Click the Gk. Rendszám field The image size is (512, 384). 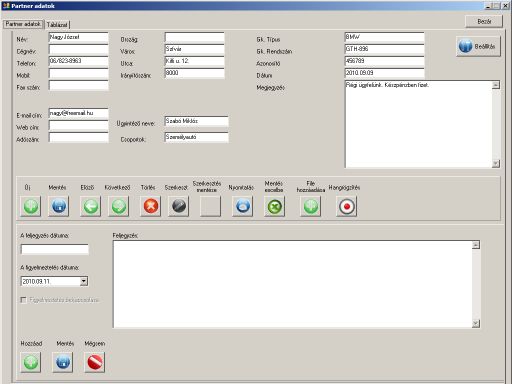pyautogui.click(x=384, y=49)
